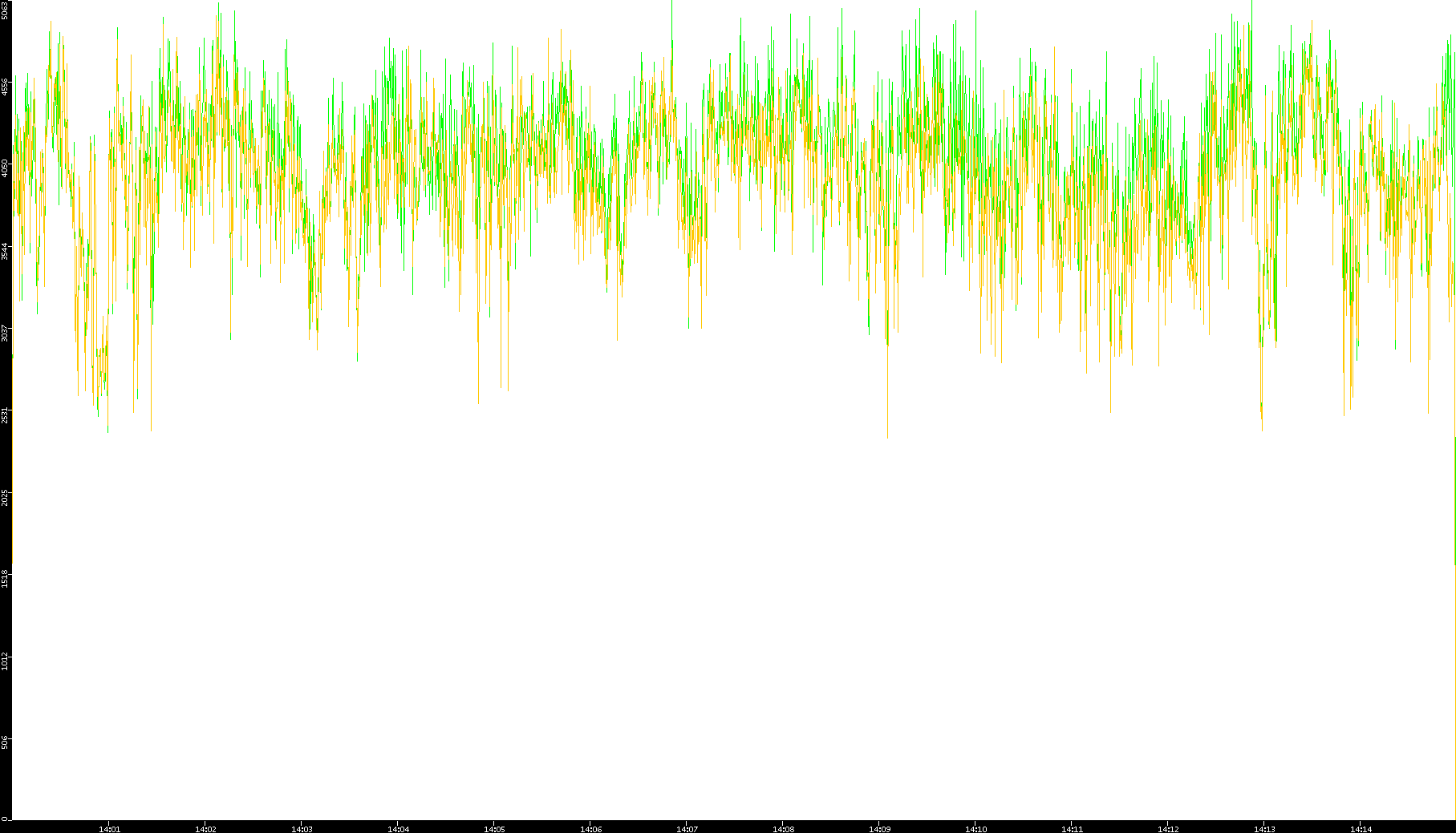The height and width of the screenshot is (833, 1456).
Task: Select the 3544 value axis label
Action: click(5, 250)
